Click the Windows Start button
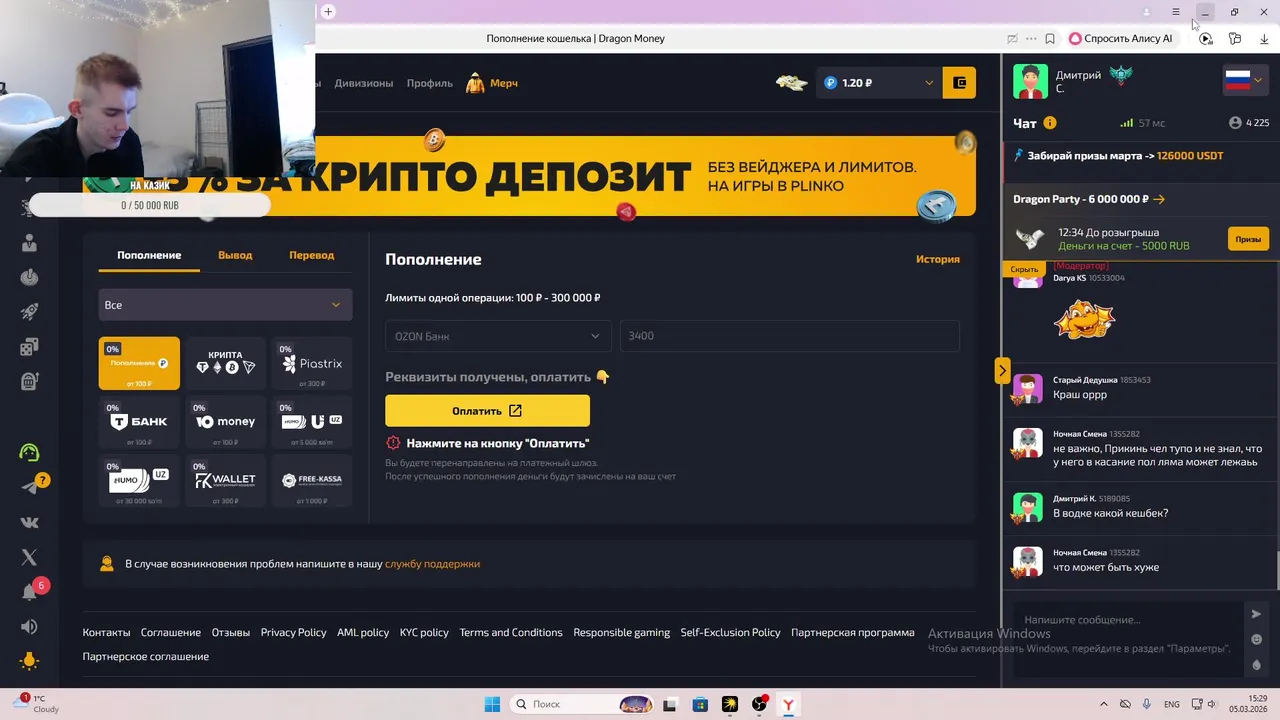The width and height of the screenshot is (1280, 720). tap(492, 704)
